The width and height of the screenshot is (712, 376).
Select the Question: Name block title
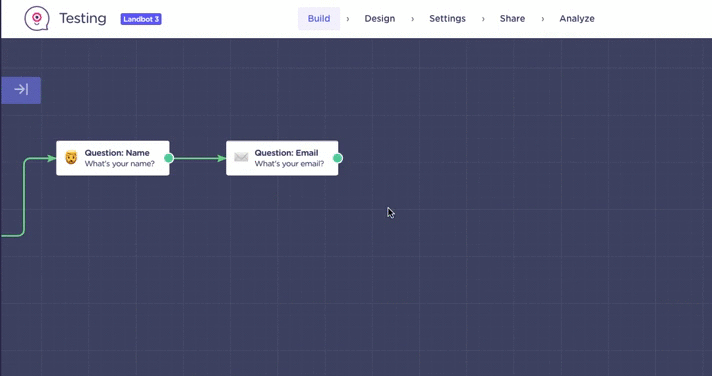click(x=117, y=153)
